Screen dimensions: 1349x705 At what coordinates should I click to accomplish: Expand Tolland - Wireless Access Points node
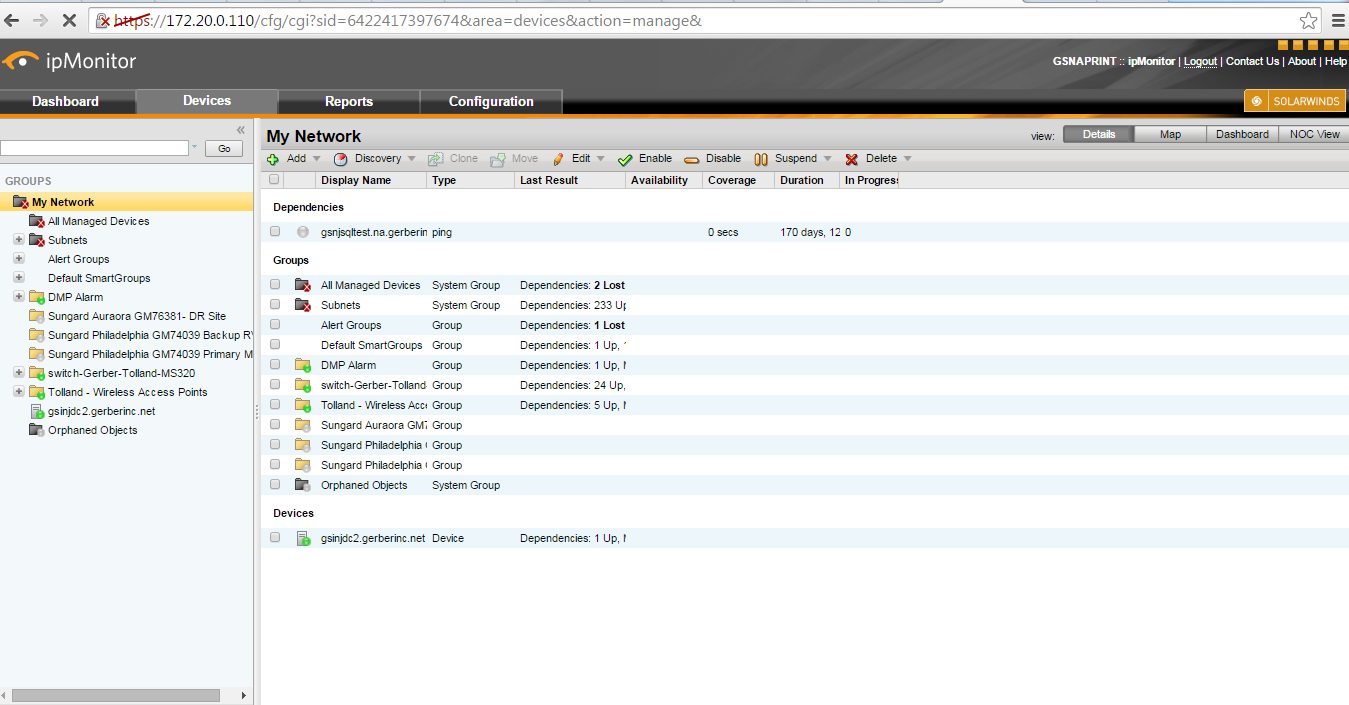(18, 392)
